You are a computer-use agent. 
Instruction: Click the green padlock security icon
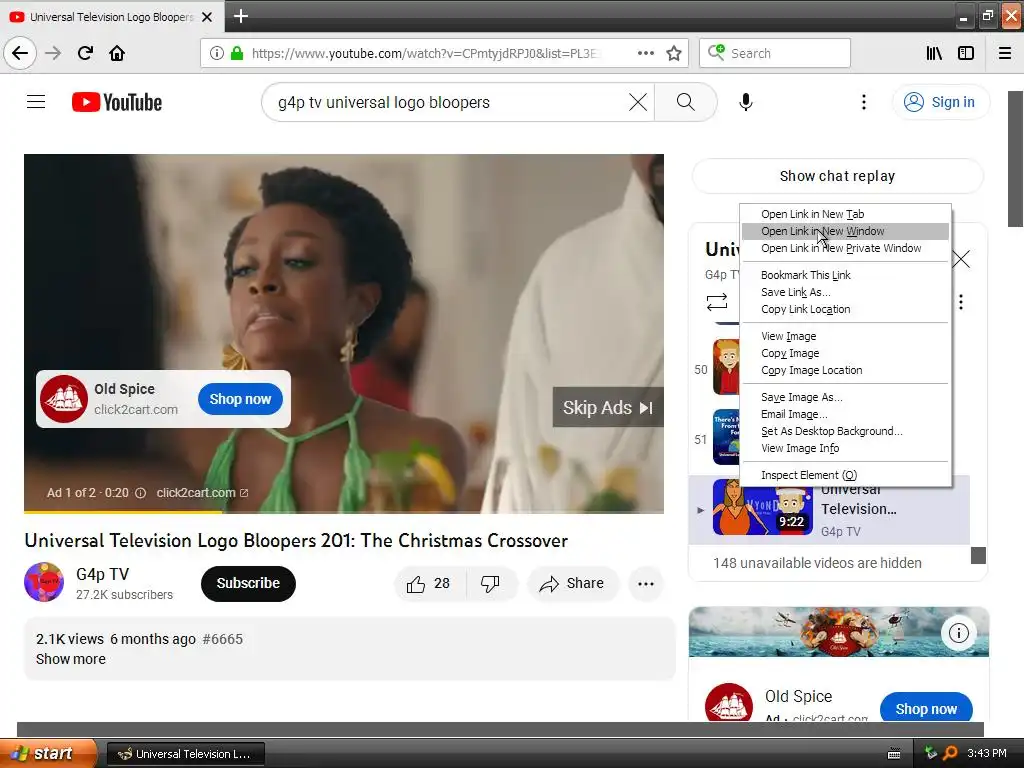[x=237, y=53]
